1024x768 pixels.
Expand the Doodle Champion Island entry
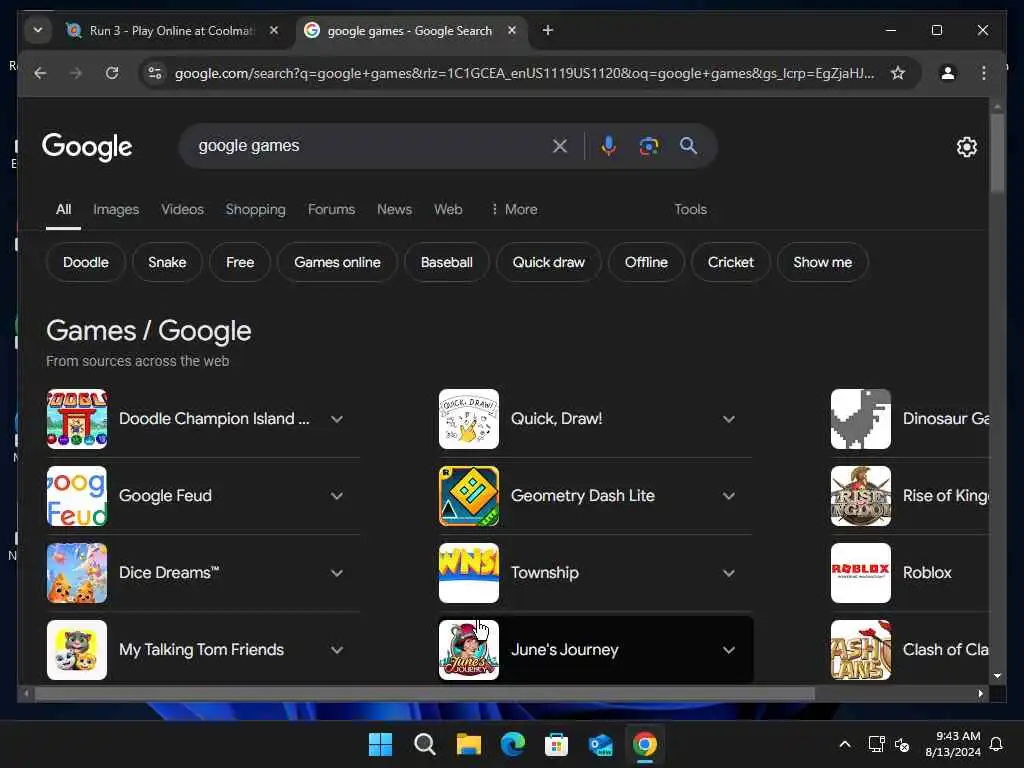pos(337,419)
